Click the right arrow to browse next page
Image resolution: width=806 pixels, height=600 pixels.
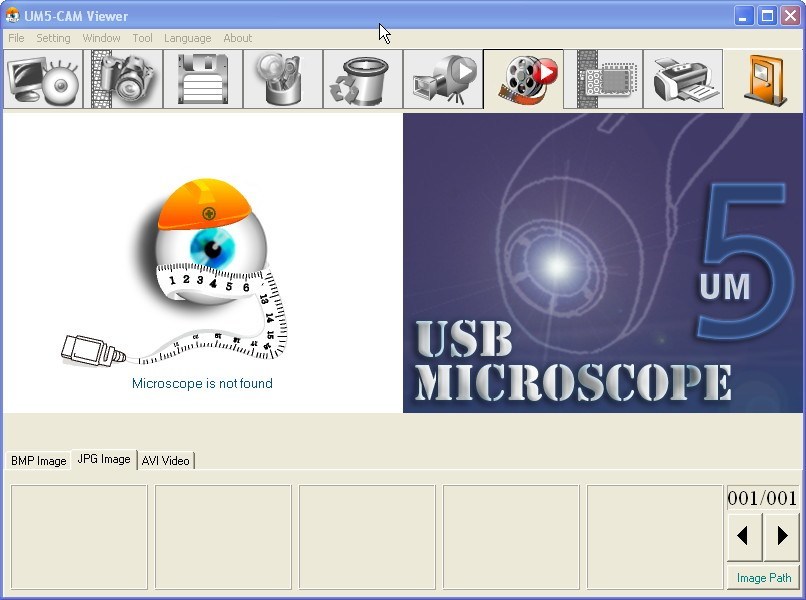pyautogui.click(x=785, y=536)
